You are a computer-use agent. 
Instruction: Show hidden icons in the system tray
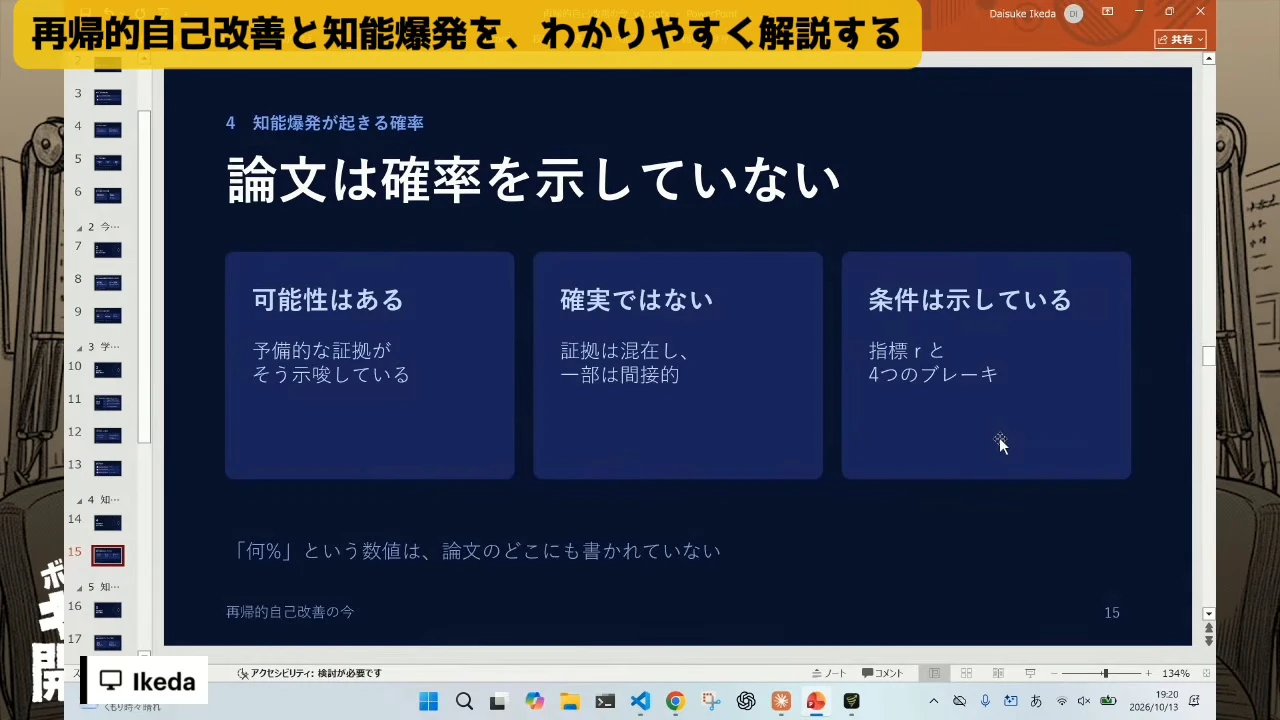pyautogui.click(x=934, y=701)
